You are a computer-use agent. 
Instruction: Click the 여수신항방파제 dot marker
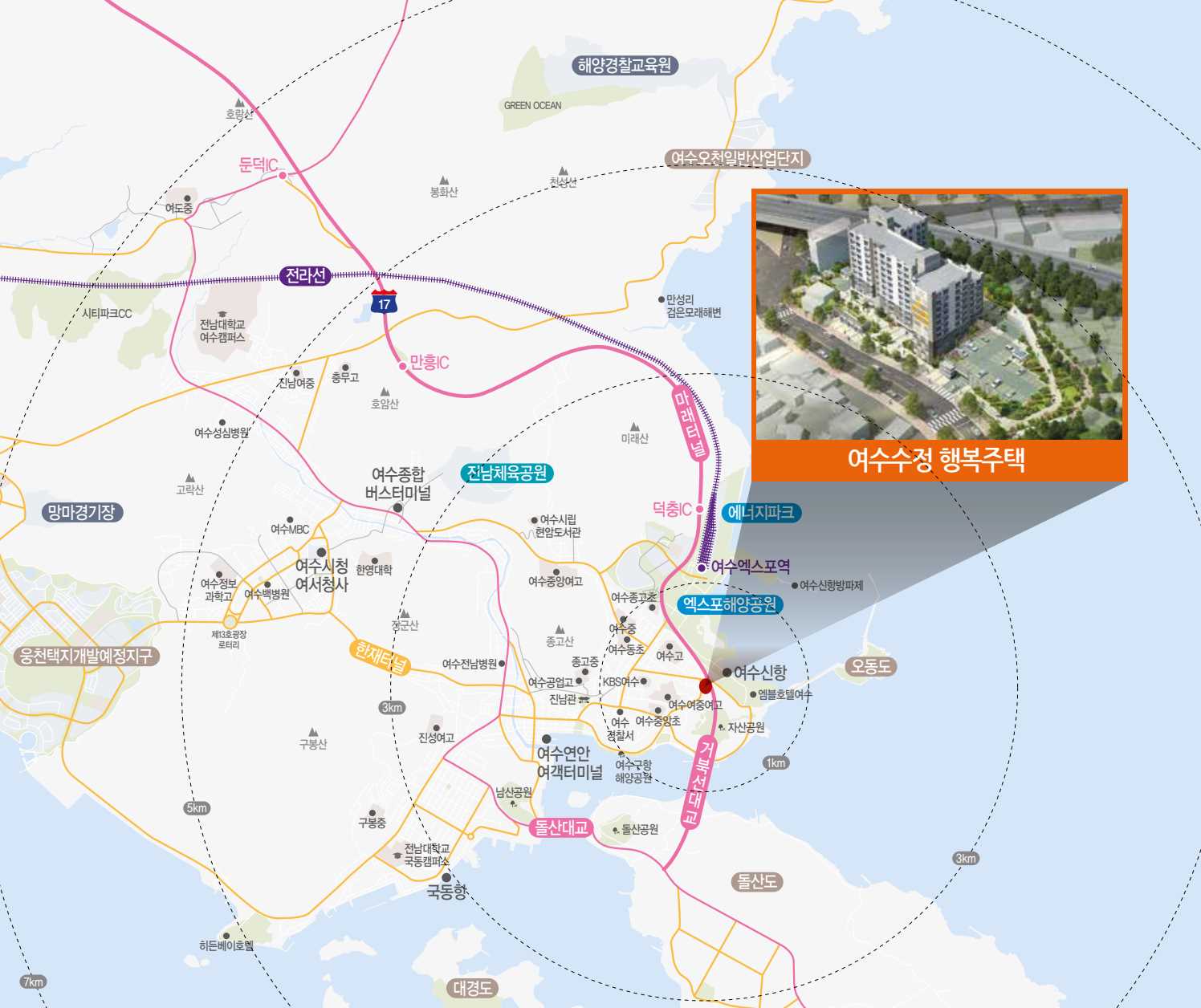(x=795, y=586)
